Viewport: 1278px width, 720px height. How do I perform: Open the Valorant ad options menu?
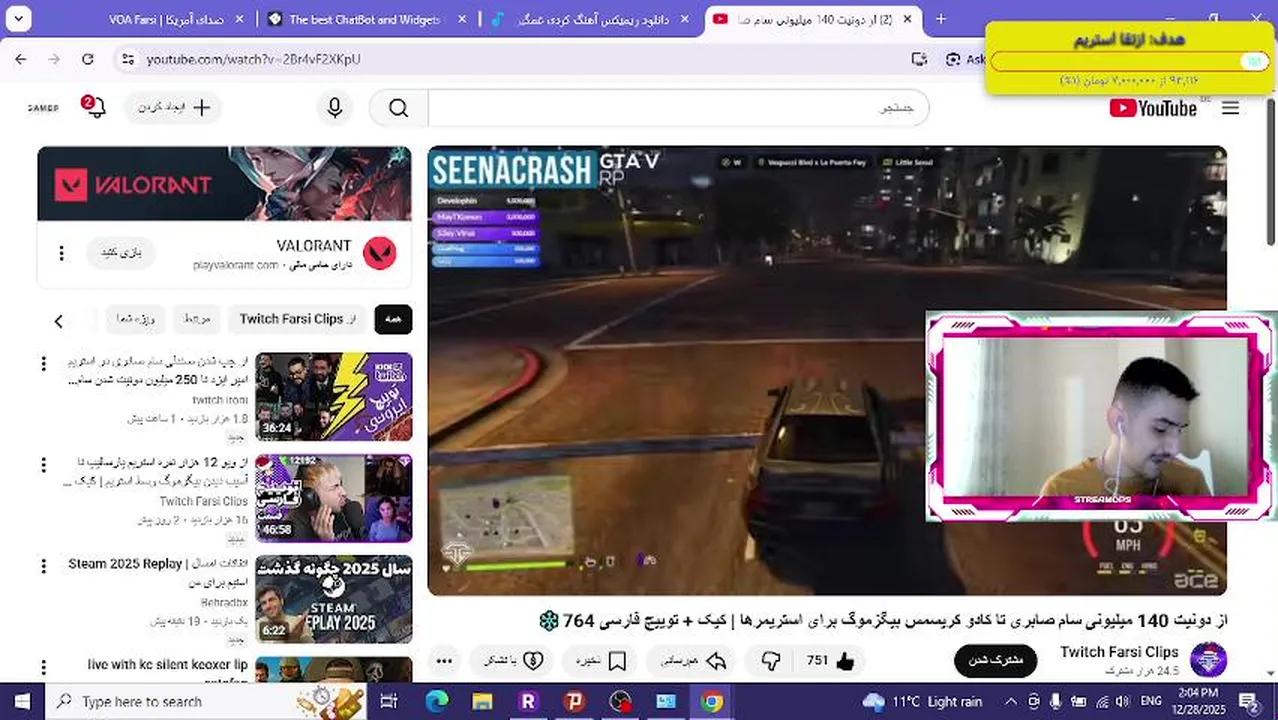click(x=61, y=254)
